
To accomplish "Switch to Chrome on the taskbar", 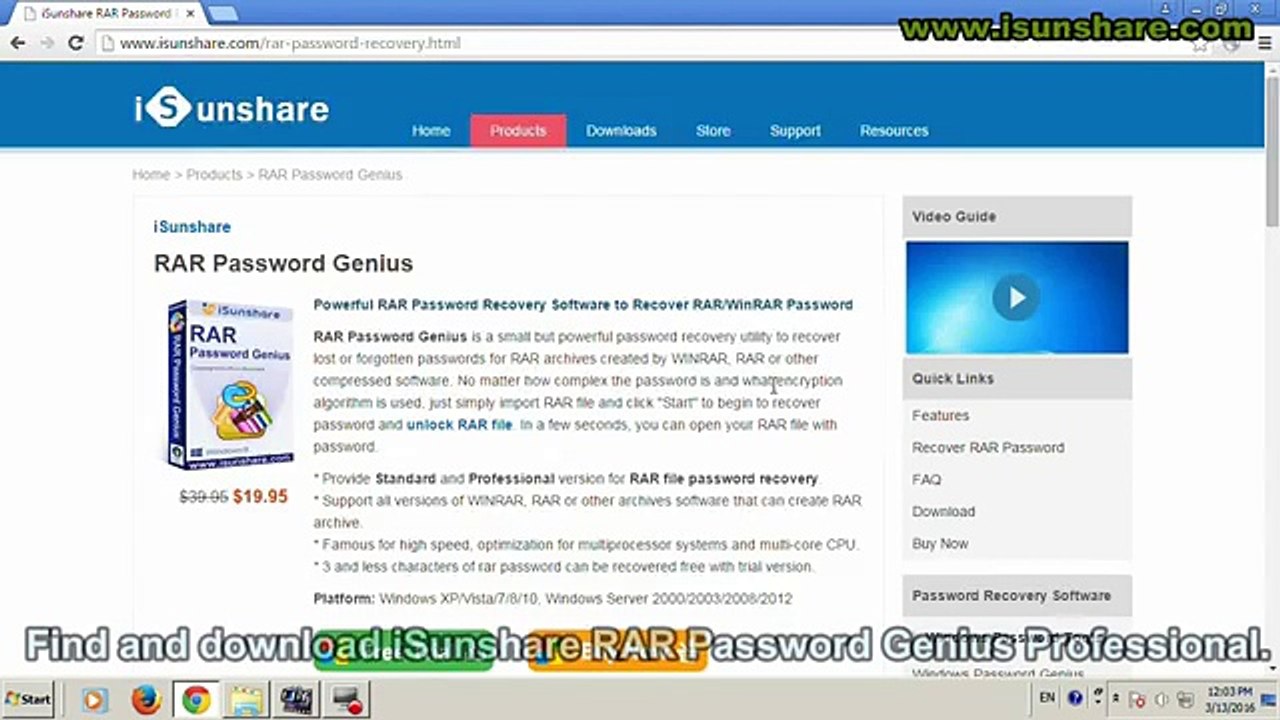I will point(197,700).
